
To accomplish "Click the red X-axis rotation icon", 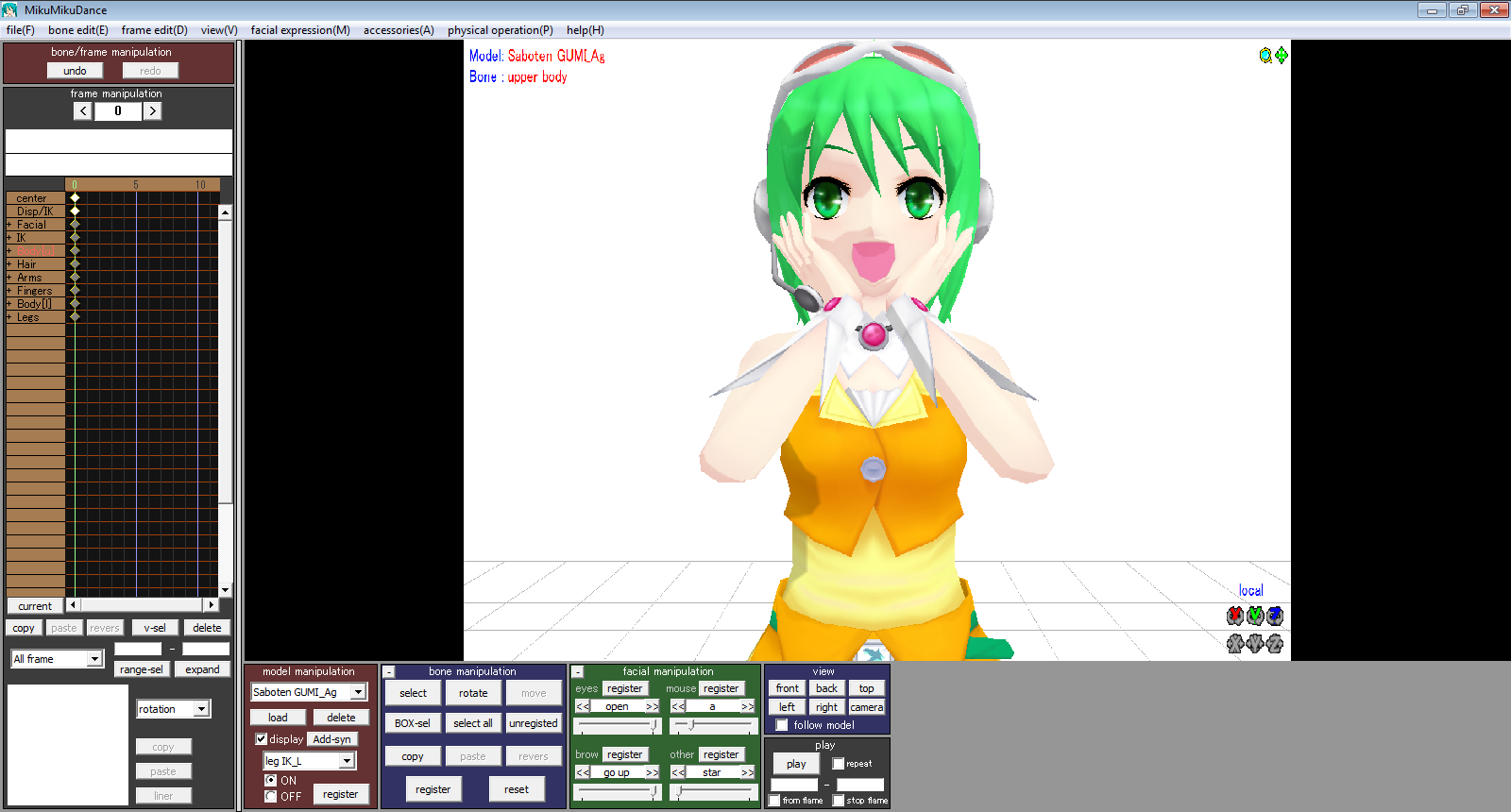I will [x=1235, y=616].
